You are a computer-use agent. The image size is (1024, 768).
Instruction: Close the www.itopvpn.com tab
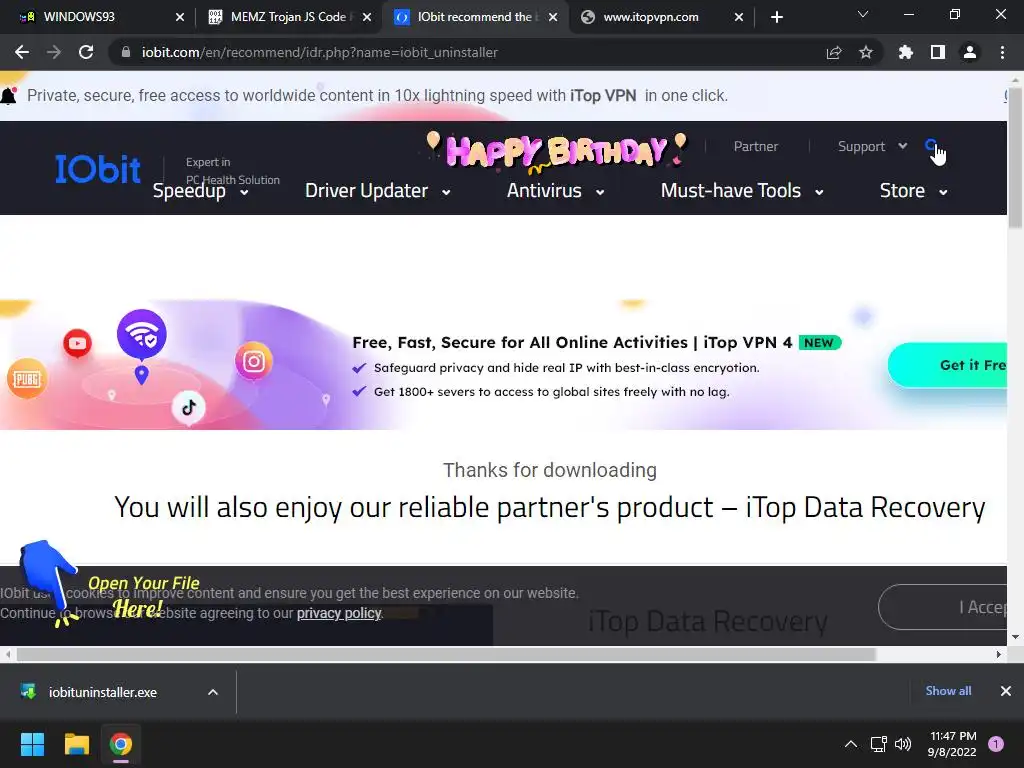[x=739, y=17]
